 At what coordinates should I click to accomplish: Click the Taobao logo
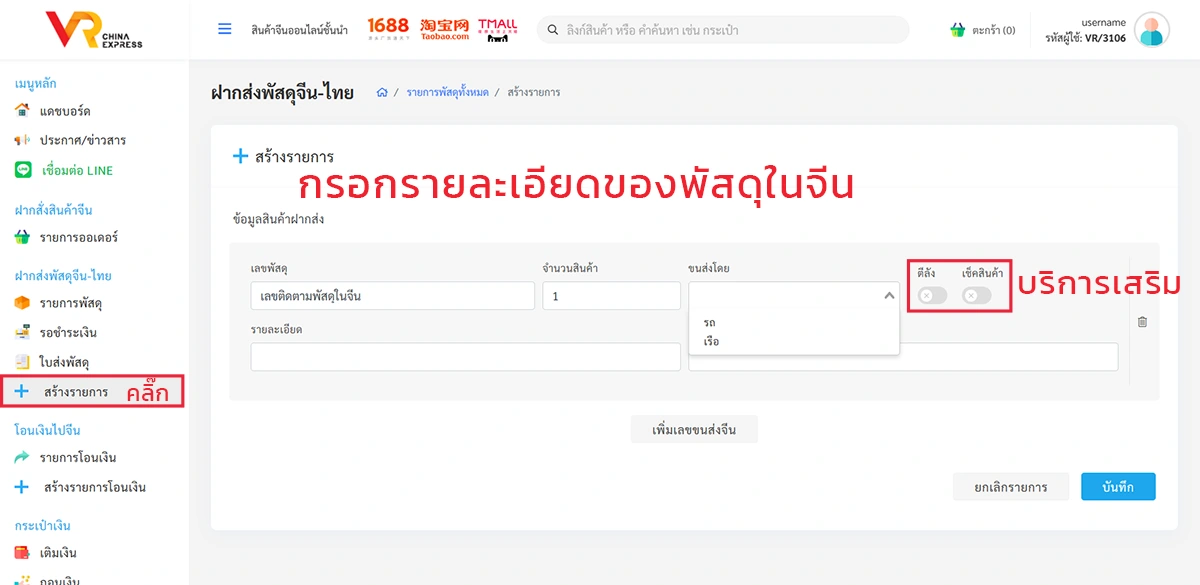point(443,29)
